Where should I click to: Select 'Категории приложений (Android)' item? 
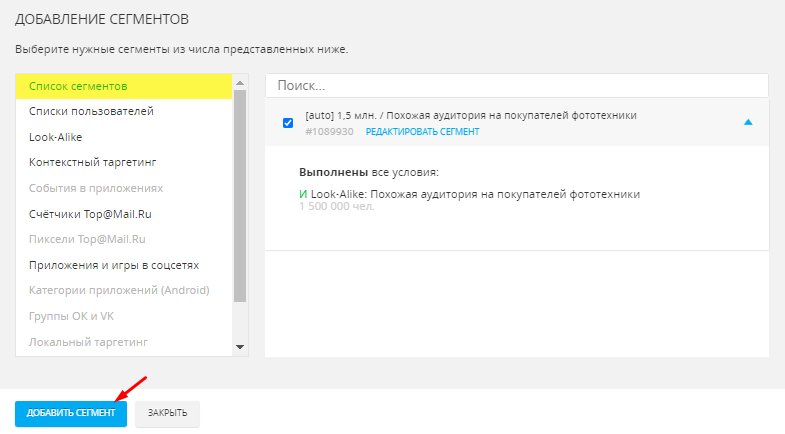coord(119,290)
